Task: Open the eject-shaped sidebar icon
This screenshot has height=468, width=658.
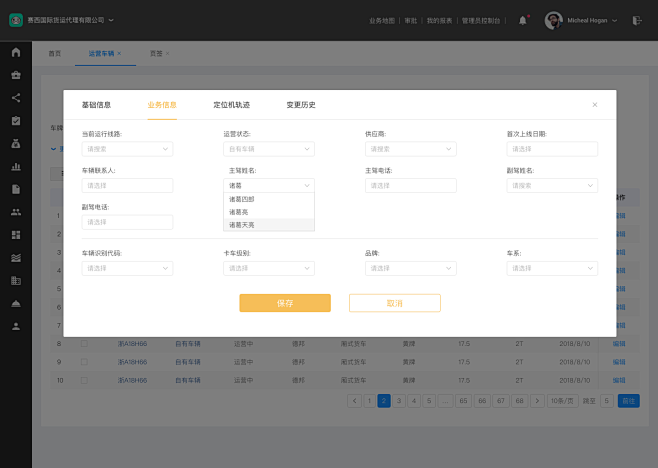Action: pos(16,303)
